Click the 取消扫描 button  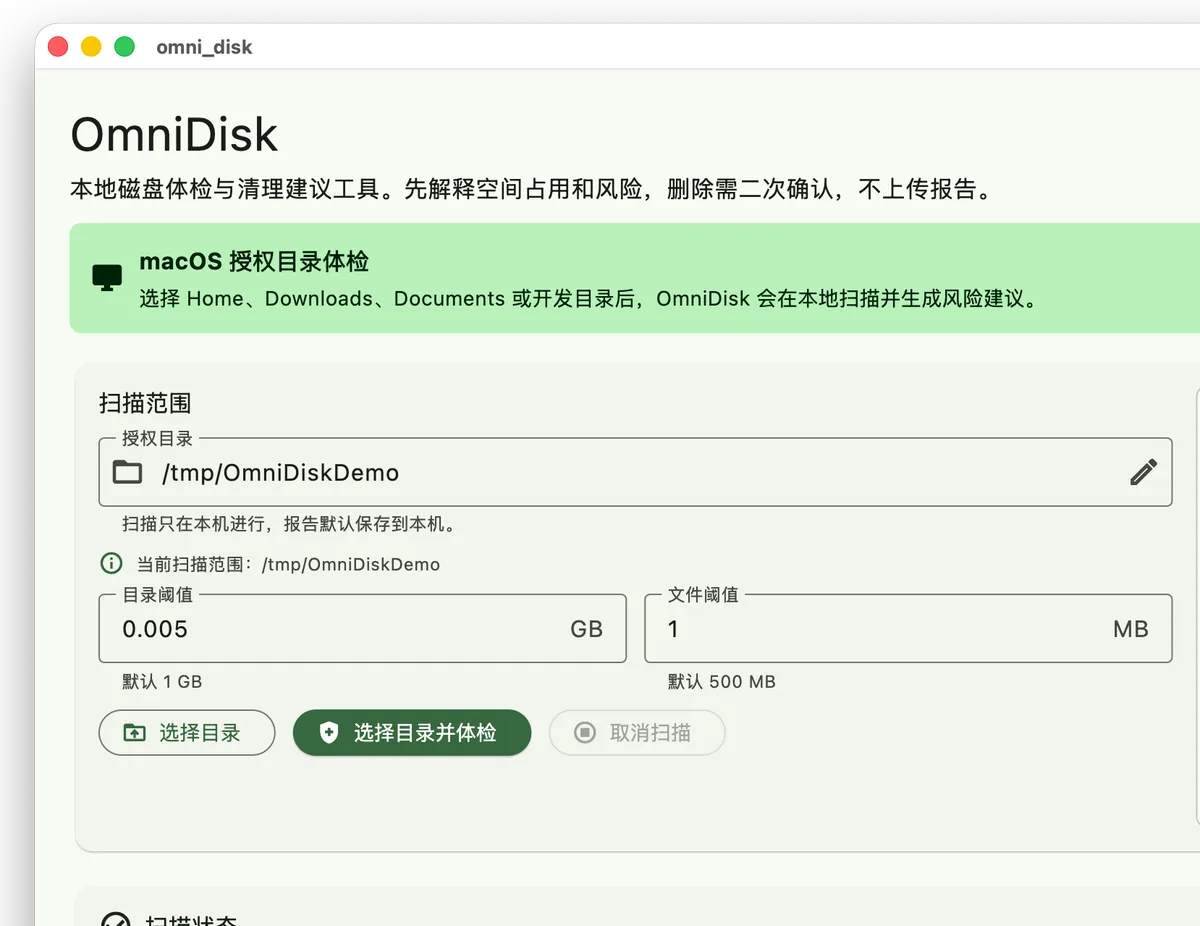[637, 733]
